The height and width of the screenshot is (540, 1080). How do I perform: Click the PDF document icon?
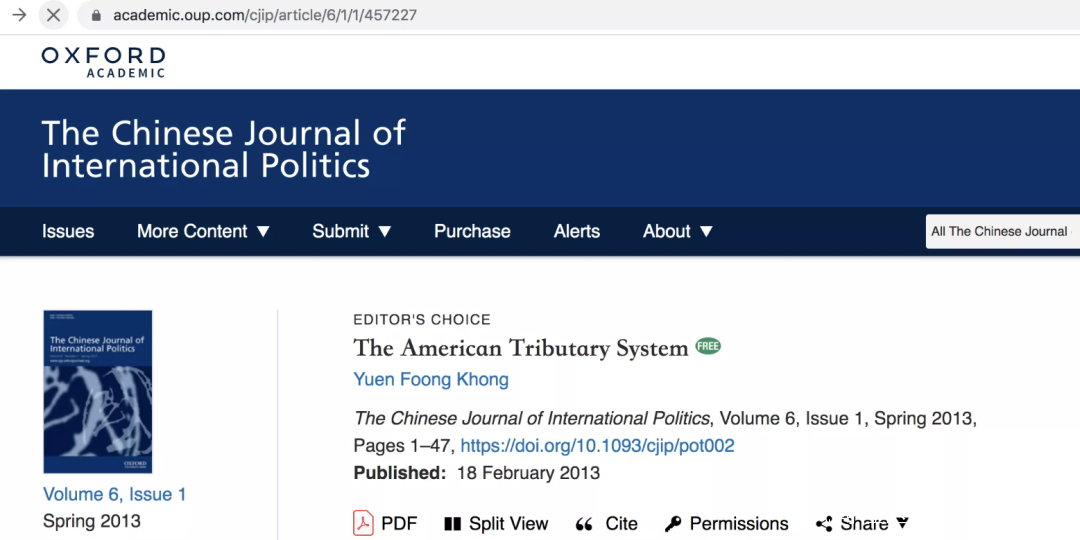pos(363,523)
